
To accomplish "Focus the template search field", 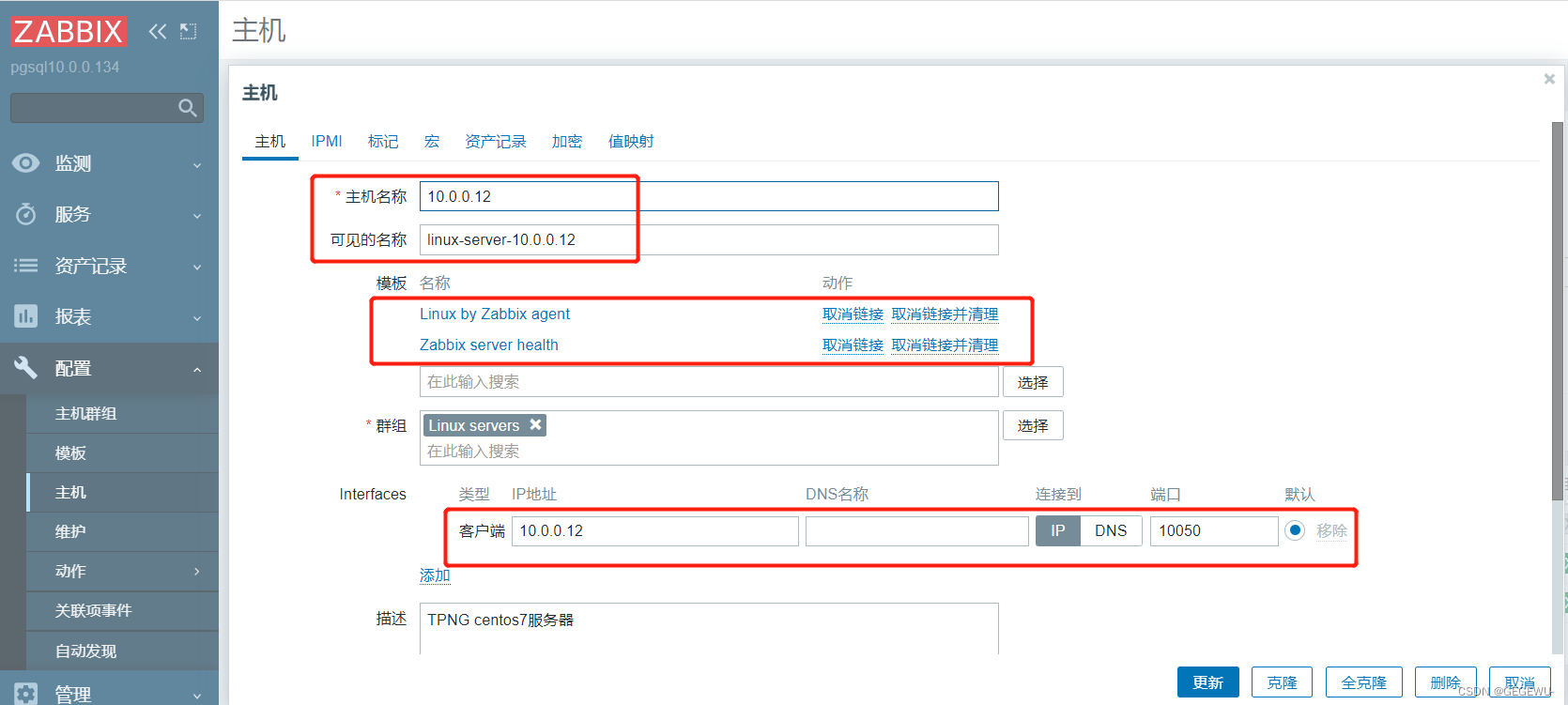I will [709, 382].
